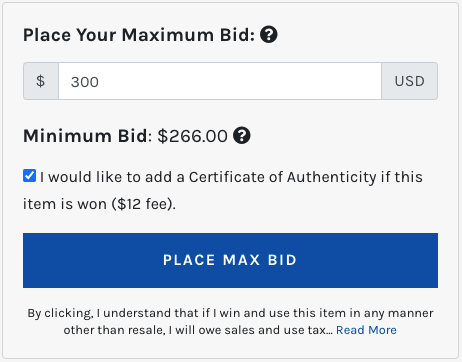
Task: Click the 'Minimum Bid' bold label
Action: pyautogui.click(x=85, y=136)
